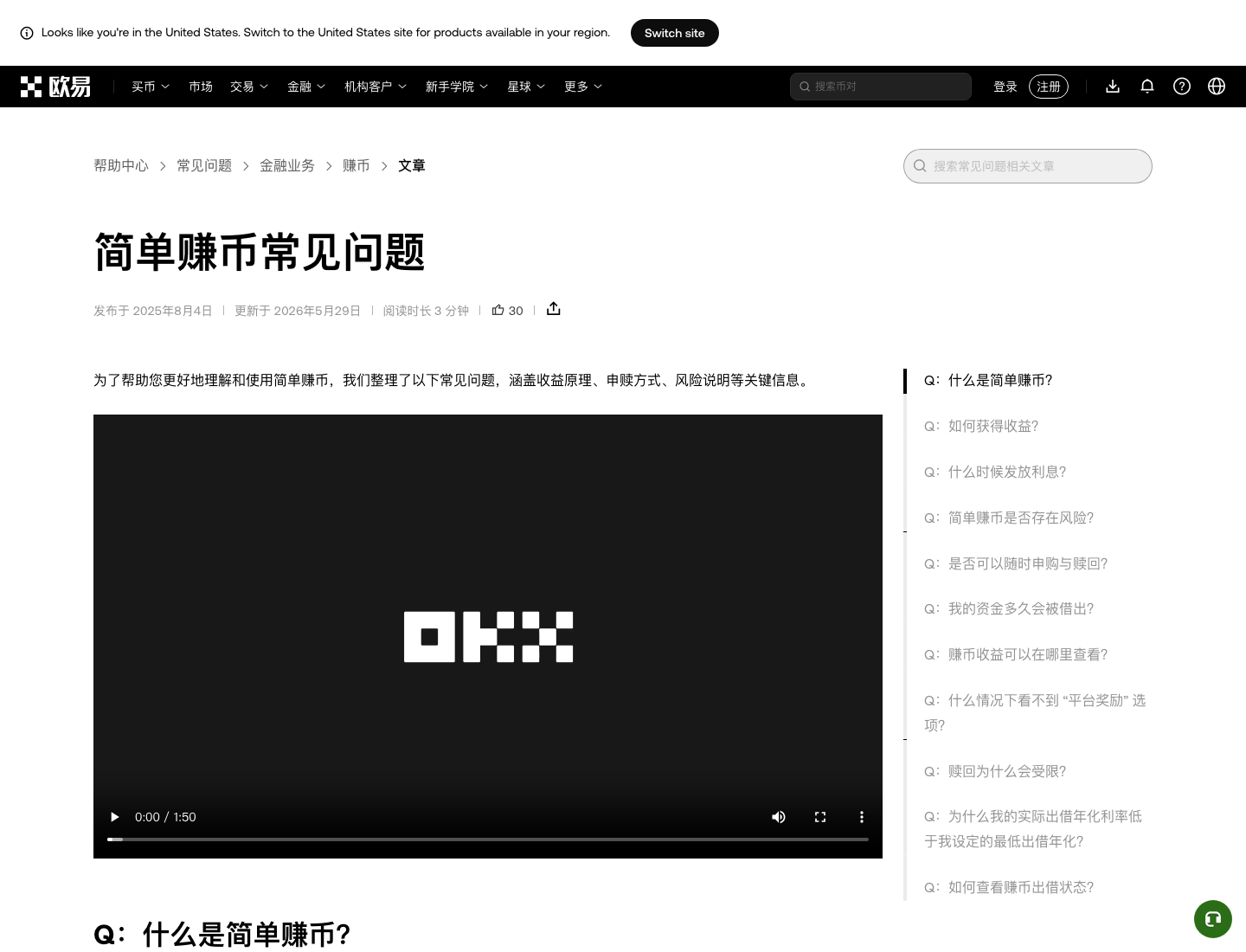The height and width of the screenshot is (952, 1246).
Task: Jump to Q: 如何查看赚币出借状态?
Action: click(x=1009, y=887)
